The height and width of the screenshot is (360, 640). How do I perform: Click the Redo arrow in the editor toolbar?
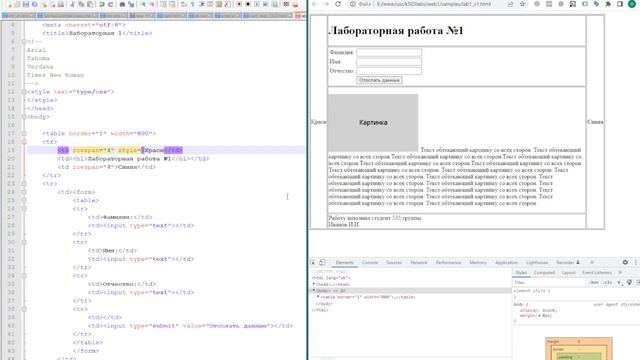[x=110, y=4]
